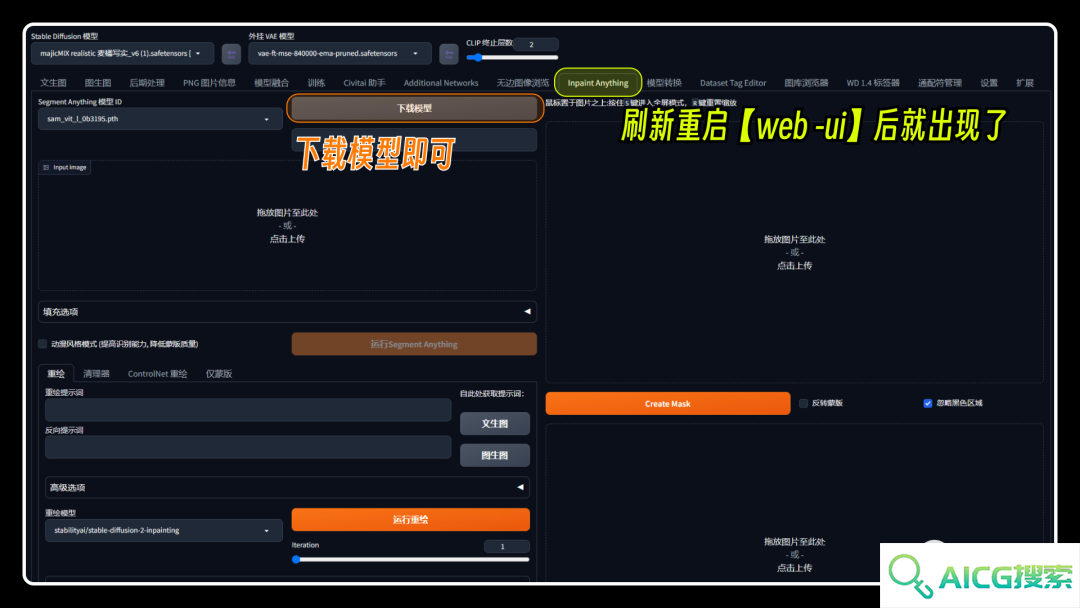Click the CLIP stop layers number field

pos(535,44)
